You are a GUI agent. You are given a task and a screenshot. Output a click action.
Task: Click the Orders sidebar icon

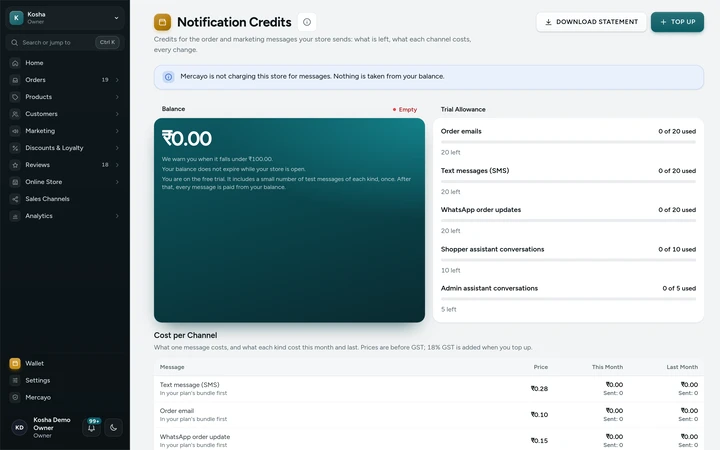(x=15, y=80)
